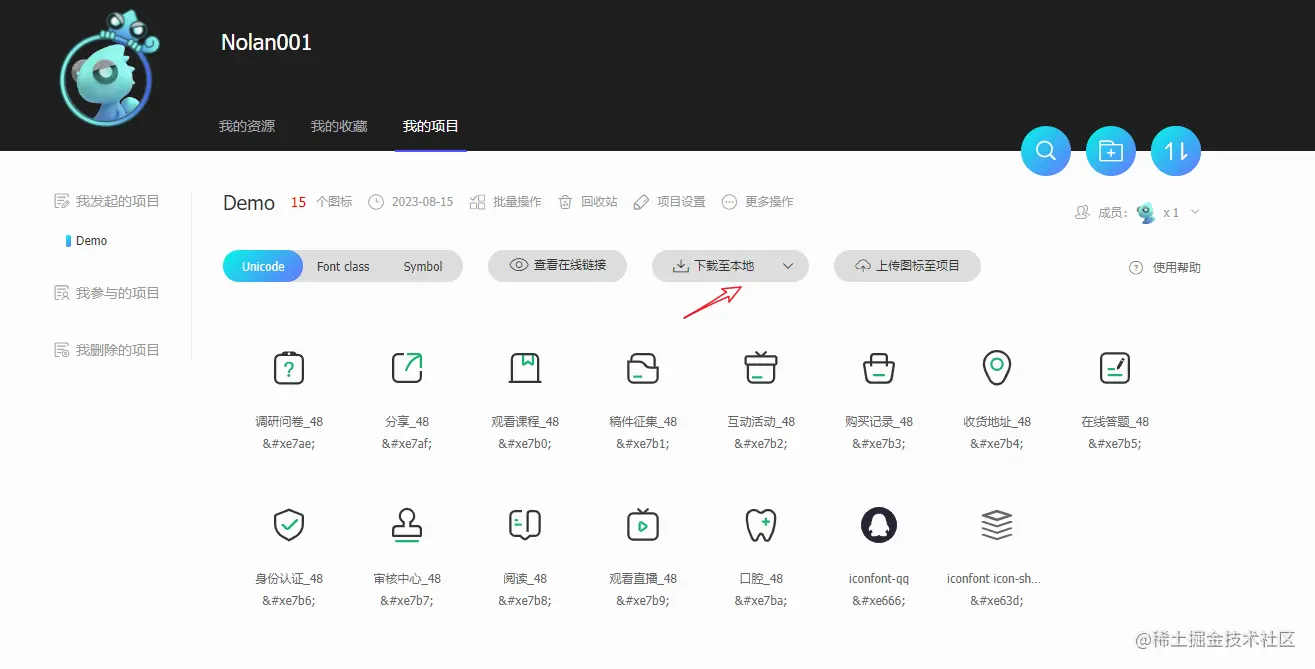Click the iconfont-qq bell icon
Screen dimensions: 1315x669
click(x=879, y=524)
